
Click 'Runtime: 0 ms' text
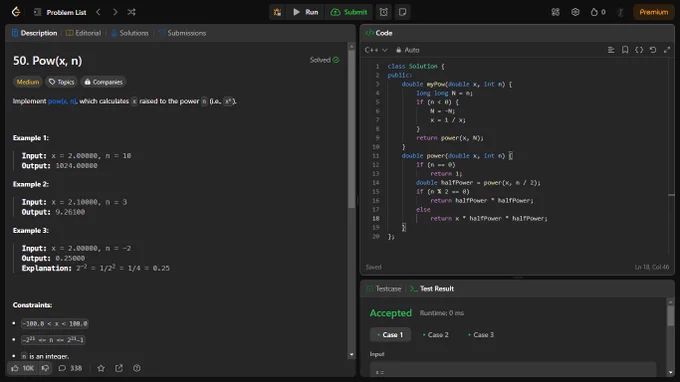[x=441, y=313]
